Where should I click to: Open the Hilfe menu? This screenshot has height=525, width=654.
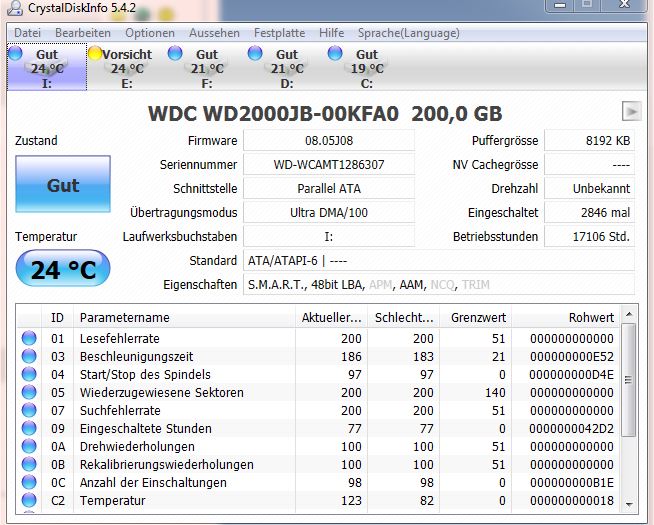point(332,33)
